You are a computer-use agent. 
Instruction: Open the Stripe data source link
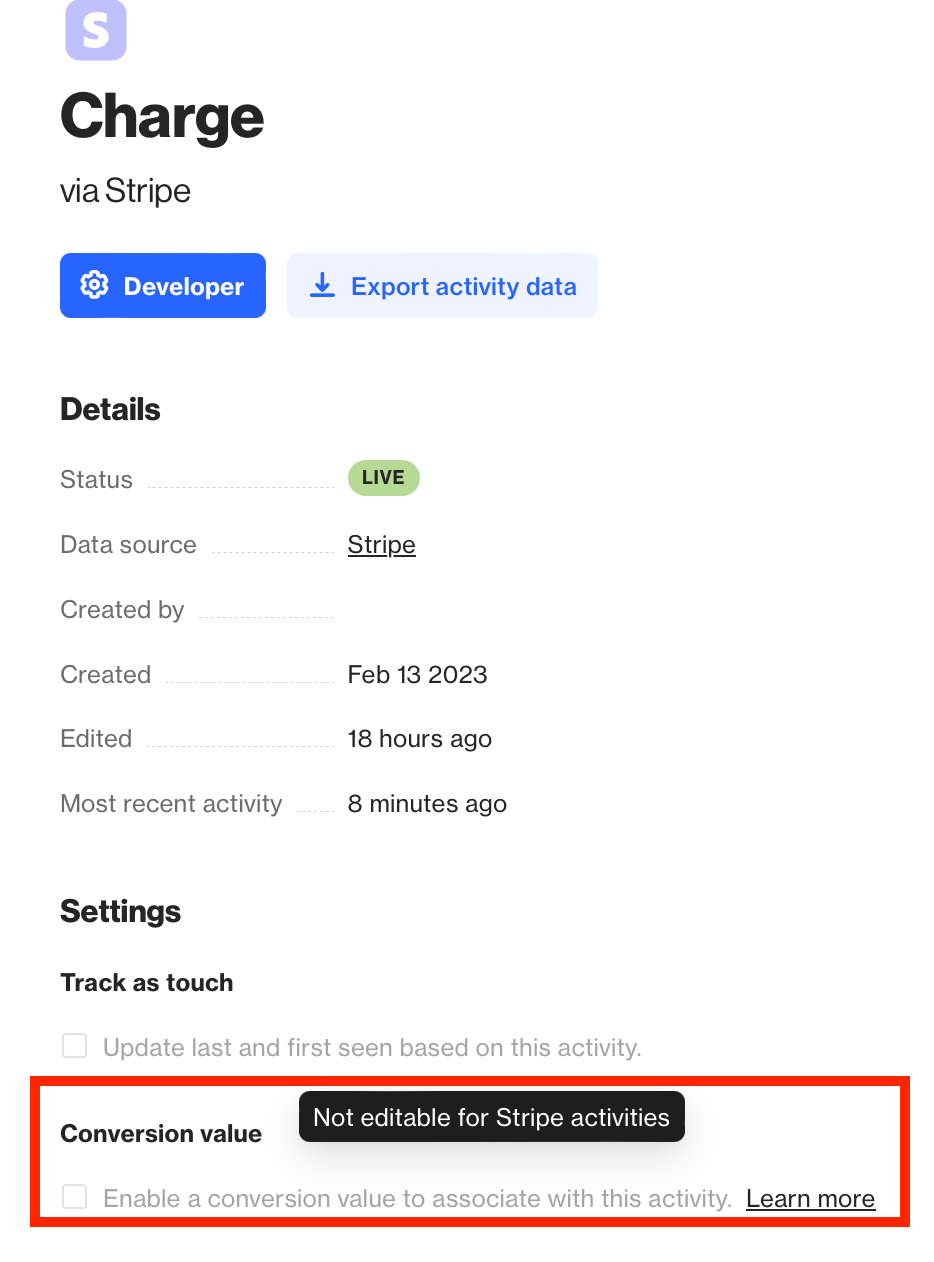click(x=381, y=545)
